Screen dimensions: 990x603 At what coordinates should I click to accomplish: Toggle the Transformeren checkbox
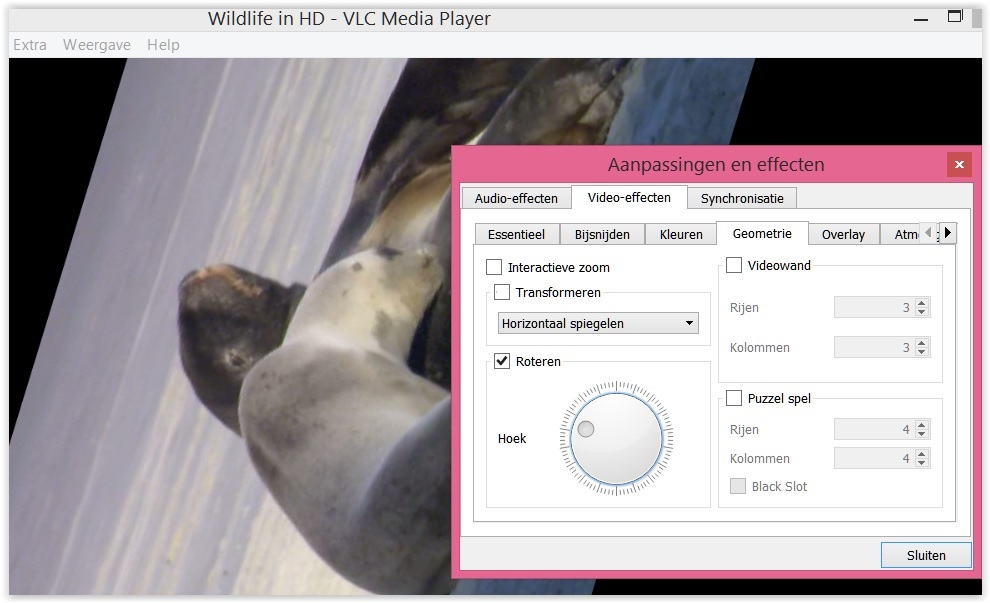[x=502, y=292]
